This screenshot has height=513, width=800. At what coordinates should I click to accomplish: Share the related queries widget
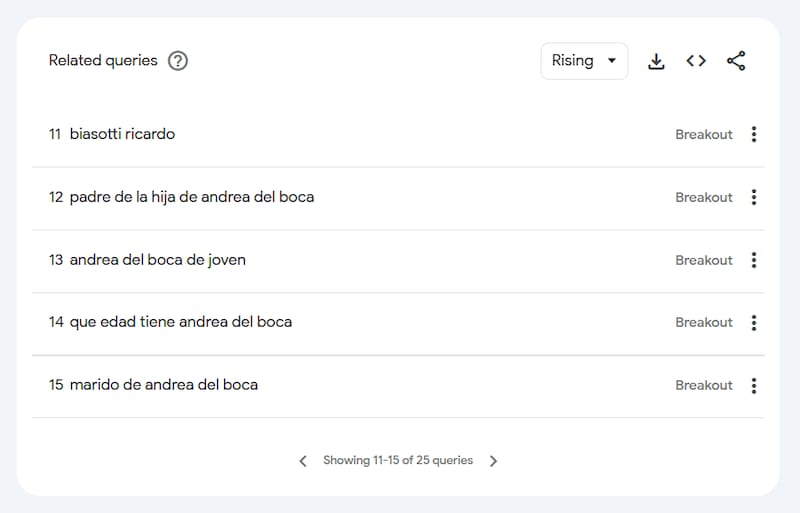(736, 61)
